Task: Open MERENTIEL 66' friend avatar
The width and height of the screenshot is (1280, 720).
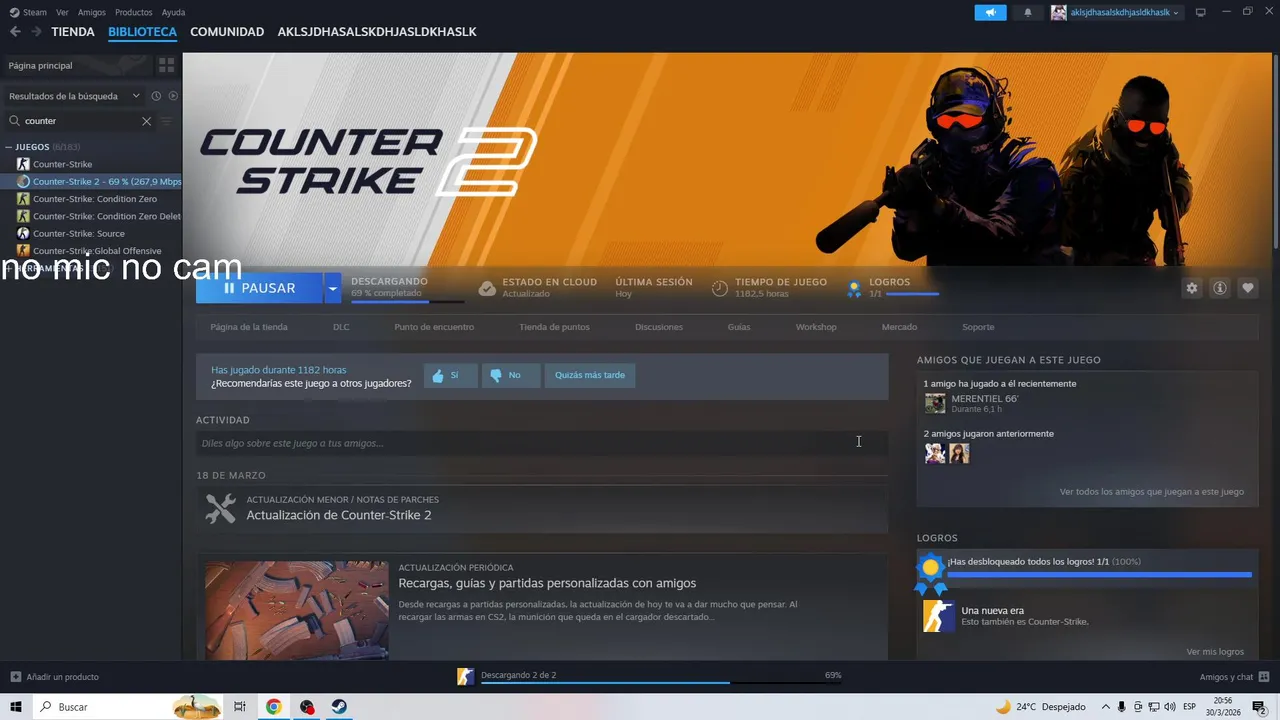Action: (x=935, y=403)
